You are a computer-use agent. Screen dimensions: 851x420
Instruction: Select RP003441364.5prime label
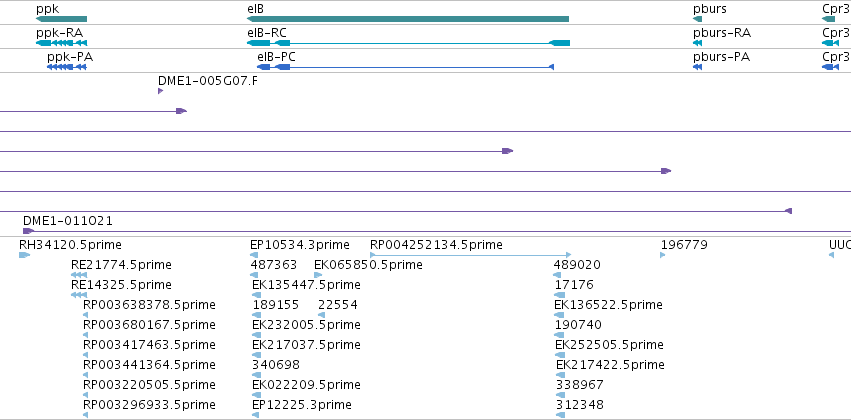click(149, 365)
